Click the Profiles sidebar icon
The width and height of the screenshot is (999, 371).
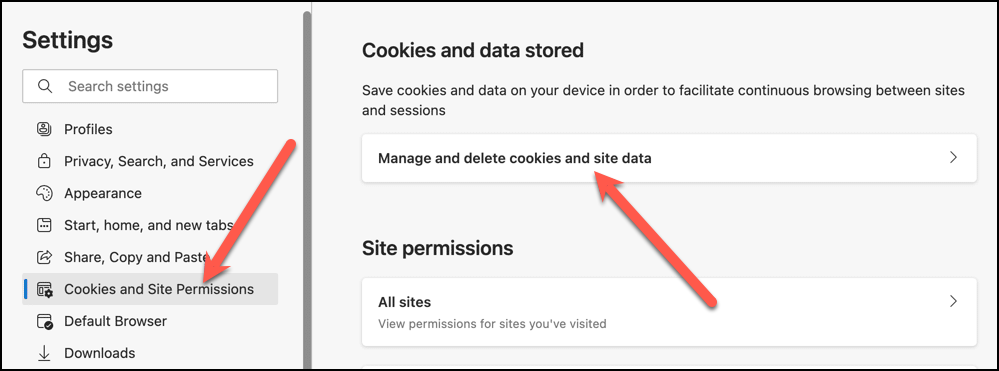pyautogui.click(x=44, y=129)
